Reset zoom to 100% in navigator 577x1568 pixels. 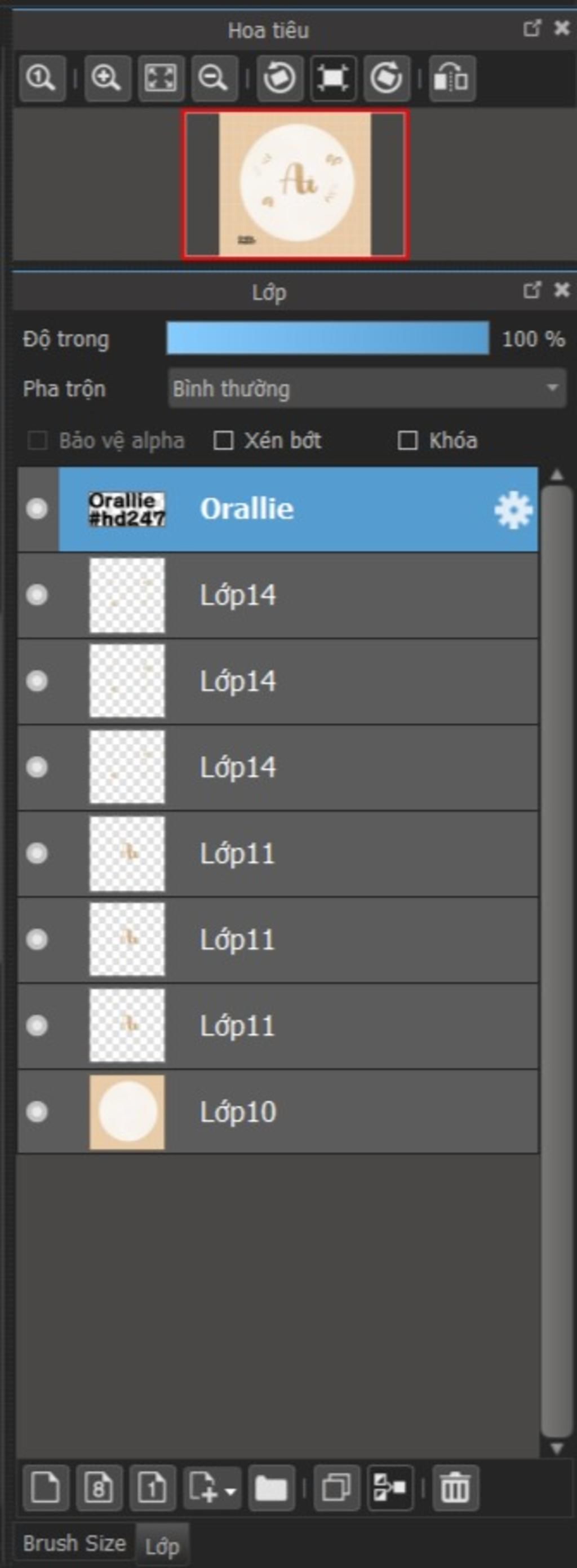point(42,78)
